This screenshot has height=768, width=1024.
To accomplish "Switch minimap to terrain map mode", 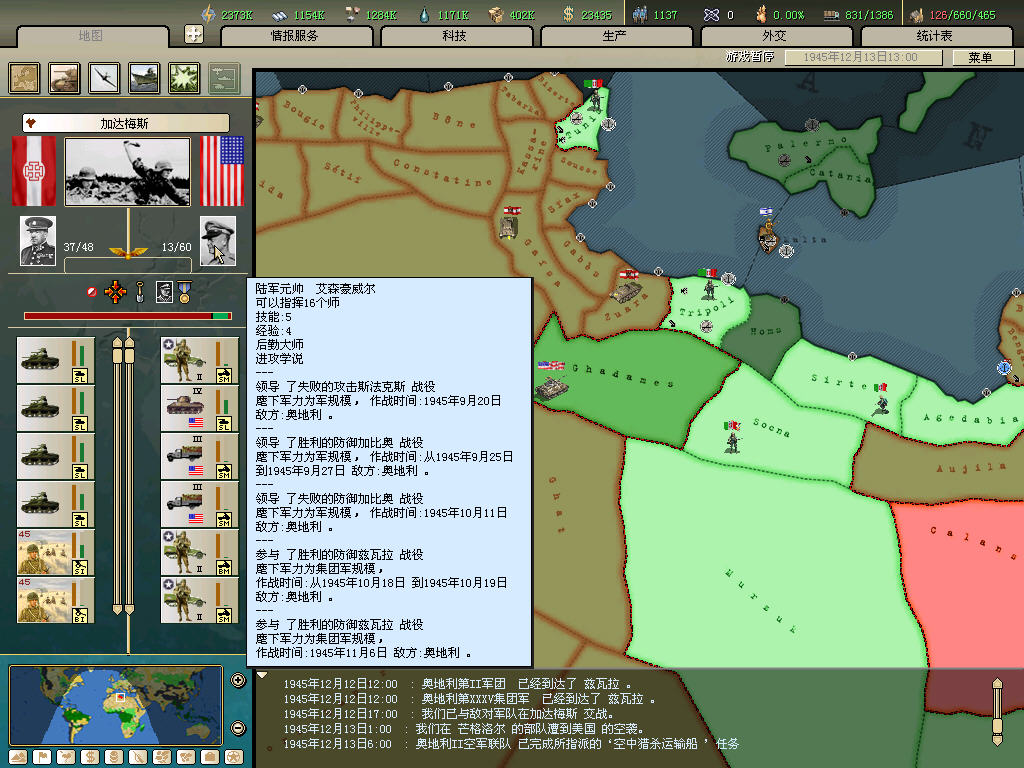I will click(x=19, y=756).
